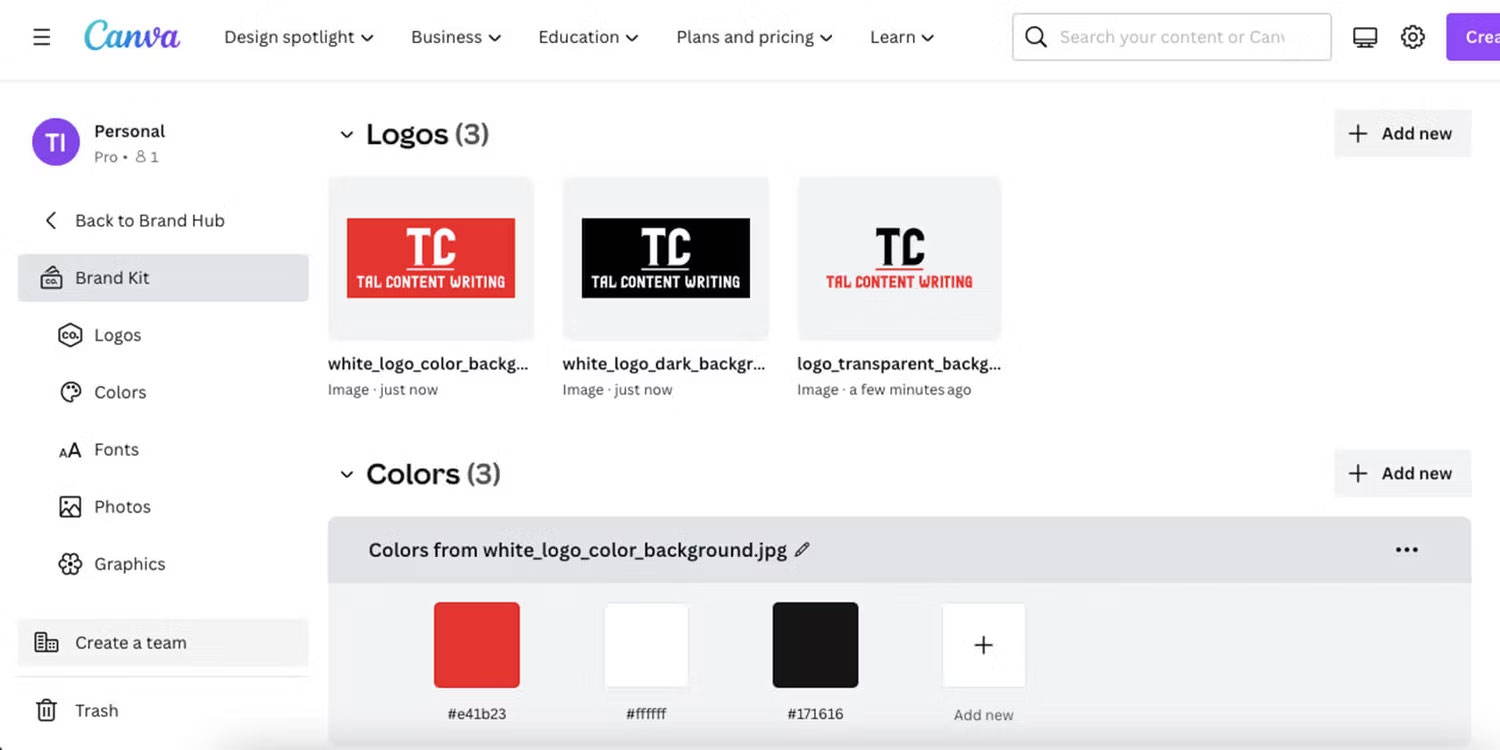
Task: Click the purple Create button
Action: click(x=1473, y=37)
